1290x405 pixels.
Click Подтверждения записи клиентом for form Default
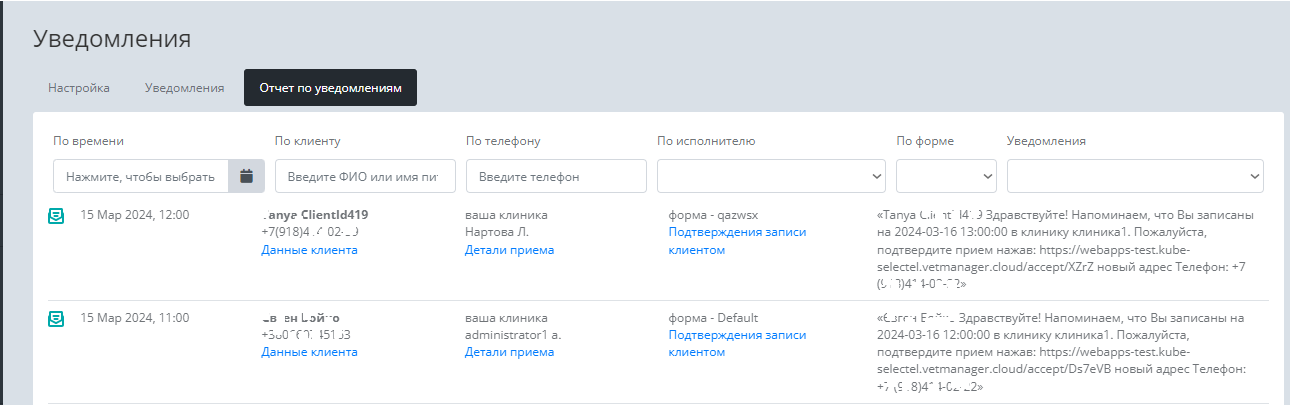click(x=736, y=343)
